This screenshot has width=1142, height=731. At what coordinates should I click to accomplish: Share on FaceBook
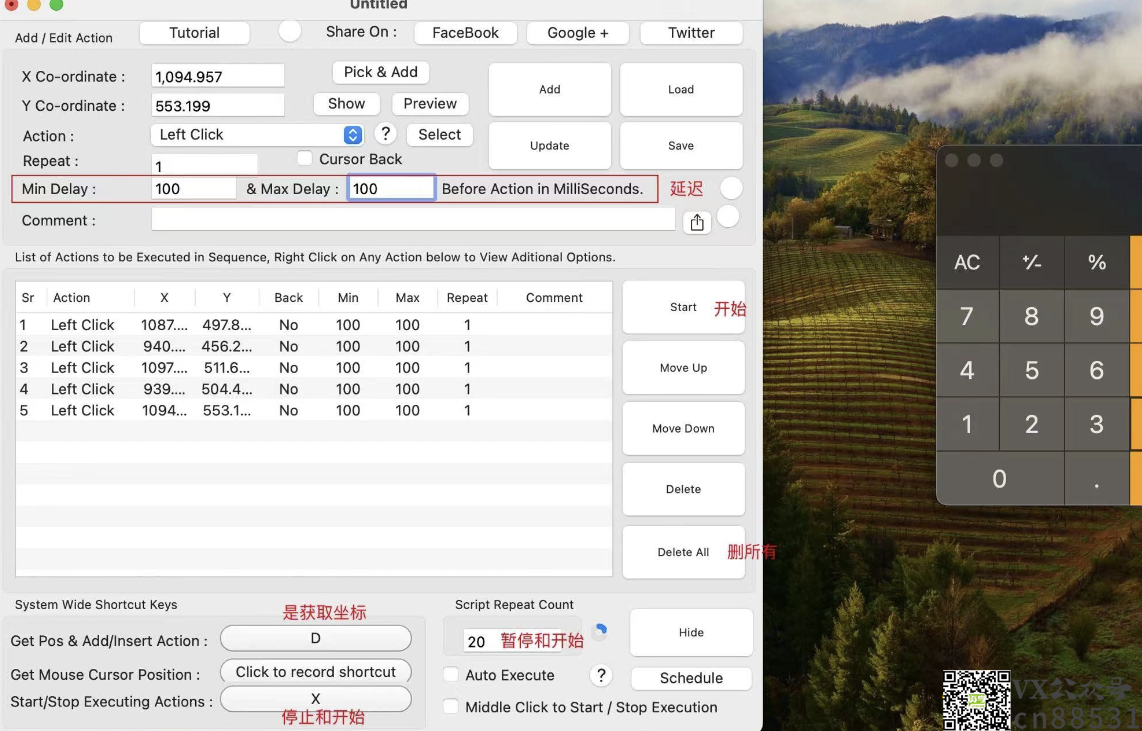click(465, 33)
